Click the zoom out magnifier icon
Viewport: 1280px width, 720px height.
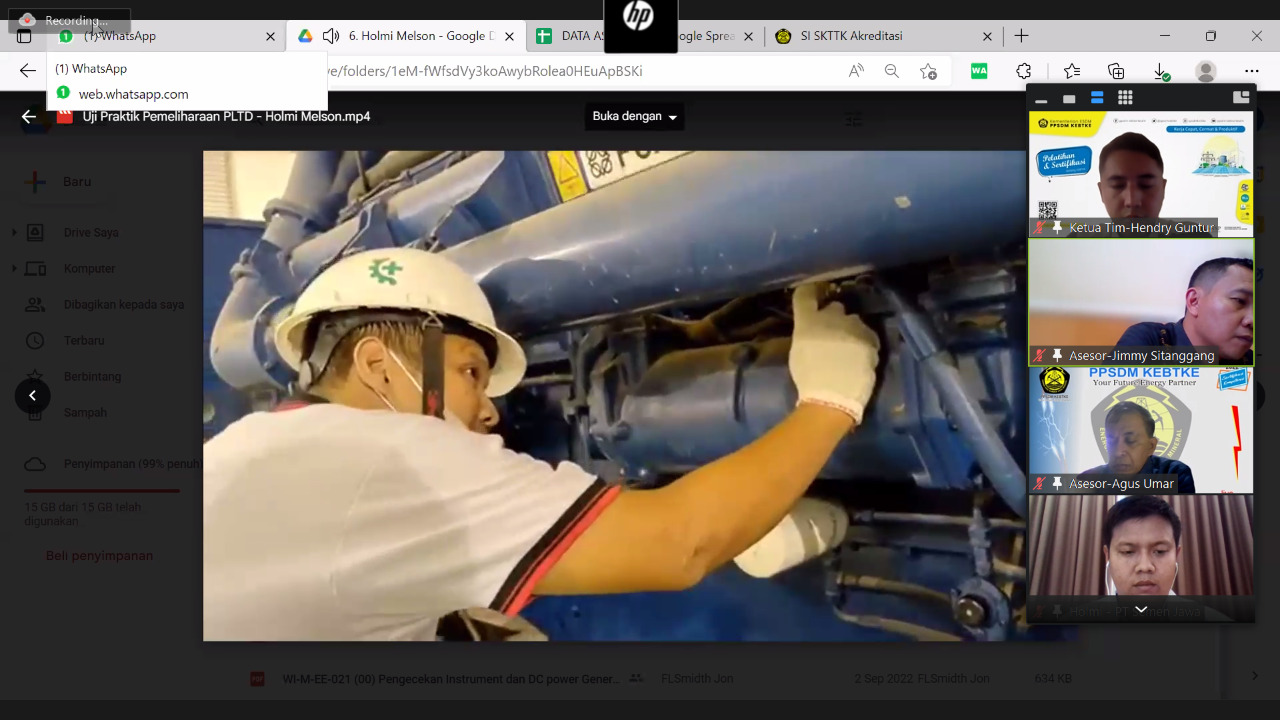point(892,71)
